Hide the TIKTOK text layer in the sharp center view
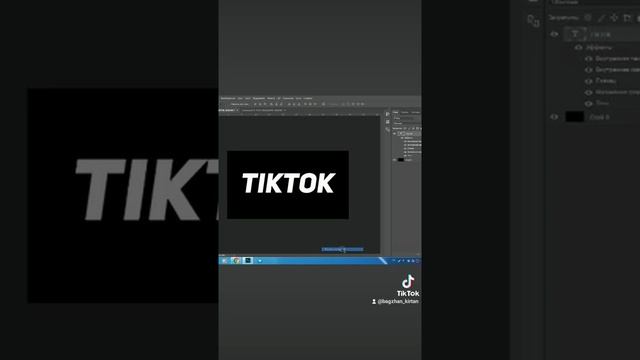The height and width of the screenshot is (360, 640). click(394, 133)
